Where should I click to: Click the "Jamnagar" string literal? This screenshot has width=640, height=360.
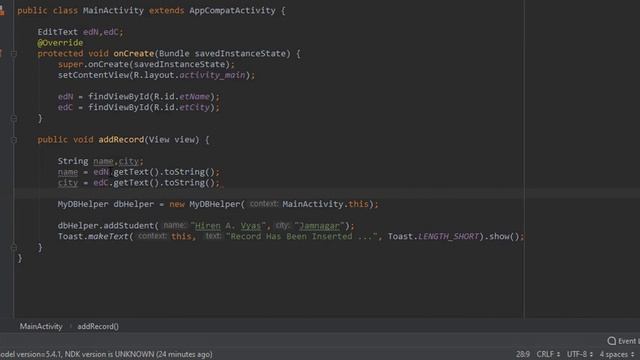320,226
